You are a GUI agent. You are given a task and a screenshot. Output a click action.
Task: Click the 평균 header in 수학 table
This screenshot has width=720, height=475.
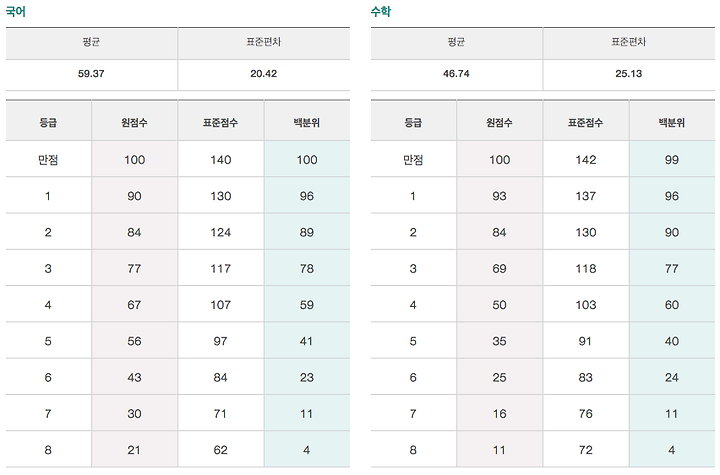tap(456, 42)
